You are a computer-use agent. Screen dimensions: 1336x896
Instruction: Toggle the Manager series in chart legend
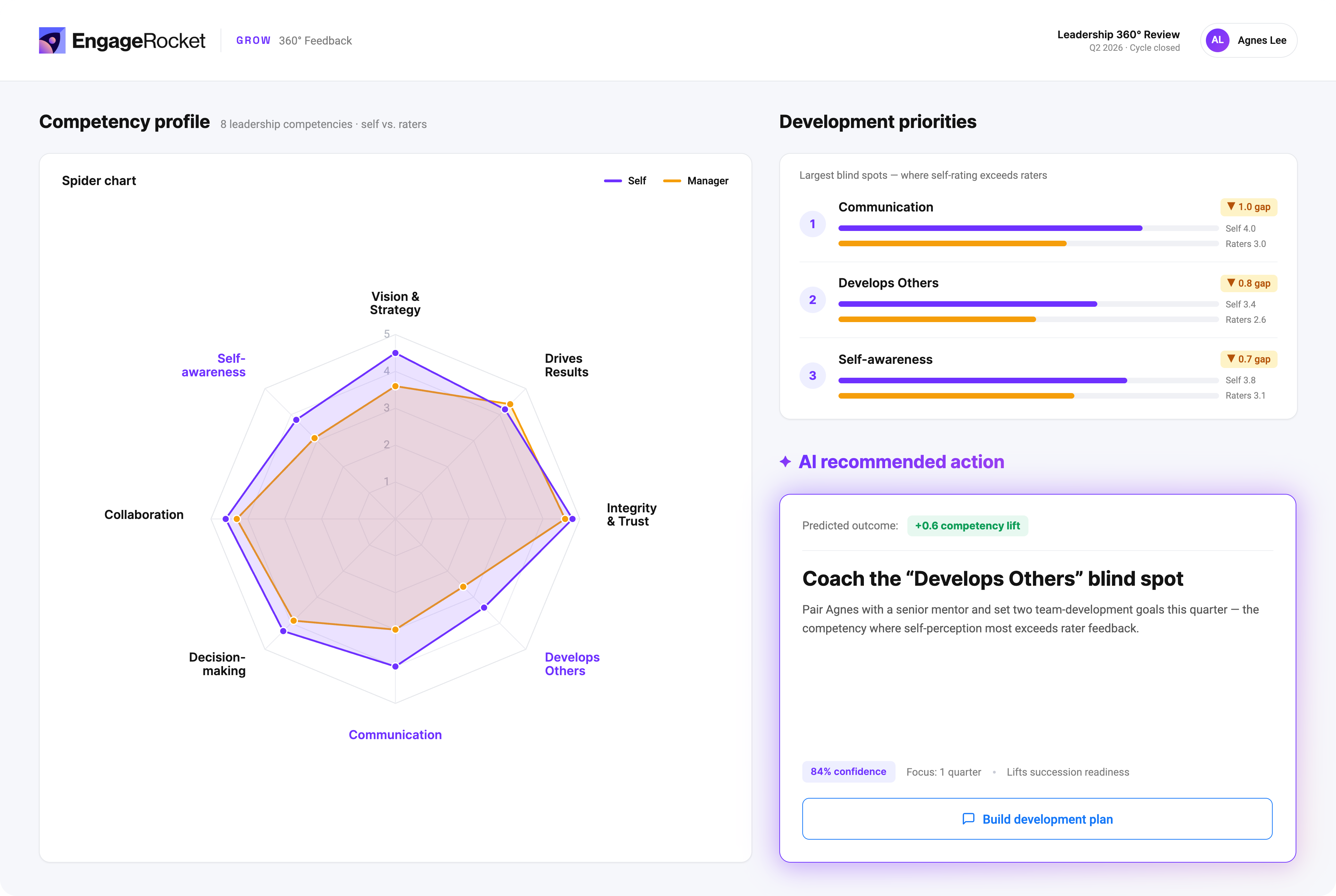(x=695, y=181)
